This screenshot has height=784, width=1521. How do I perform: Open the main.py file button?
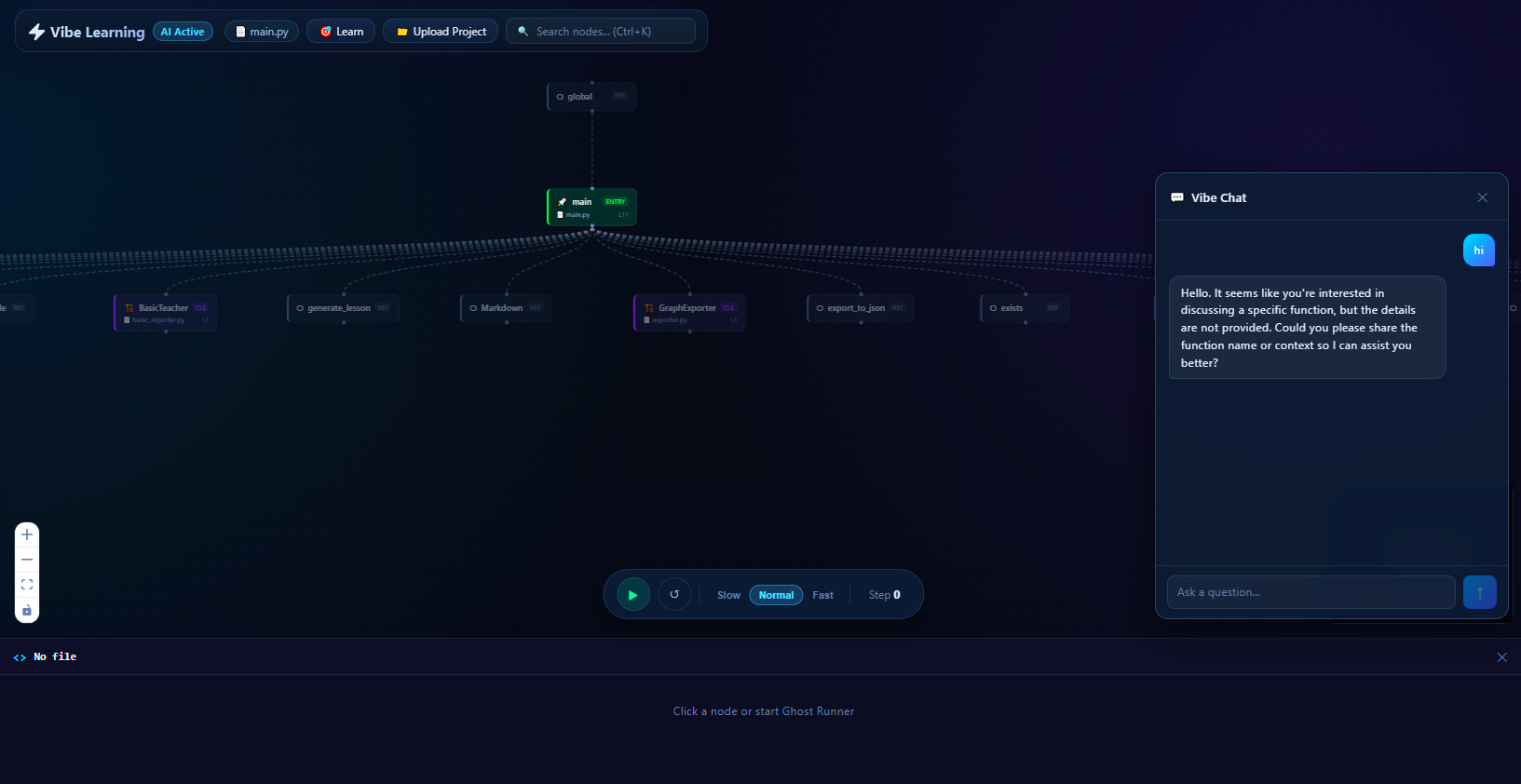point(262,32)
